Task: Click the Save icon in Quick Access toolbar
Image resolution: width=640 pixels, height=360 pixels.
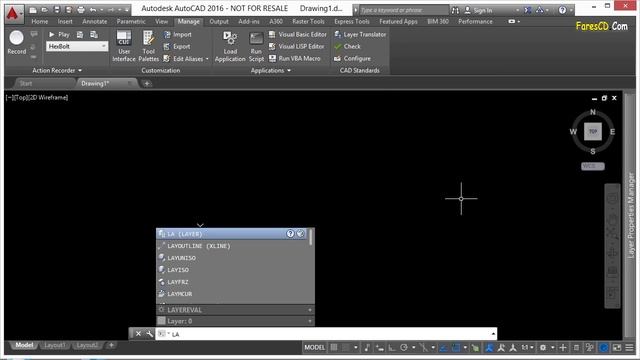Action: pyautogui.click(x=57, y=10)
